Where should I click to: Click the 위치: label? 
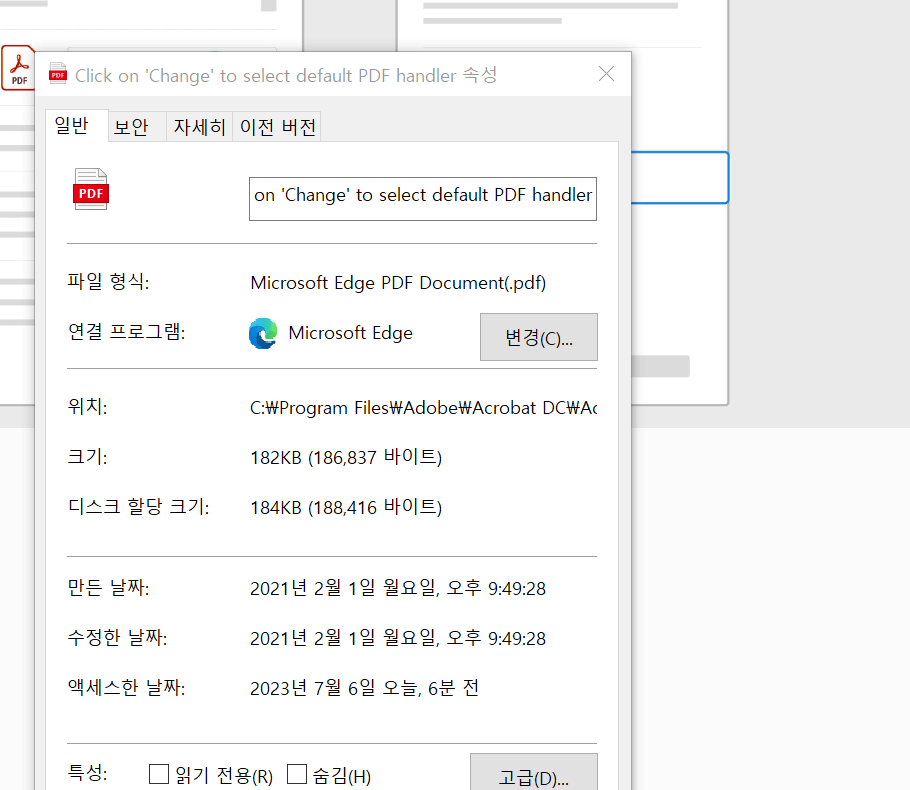click(88, 406)
